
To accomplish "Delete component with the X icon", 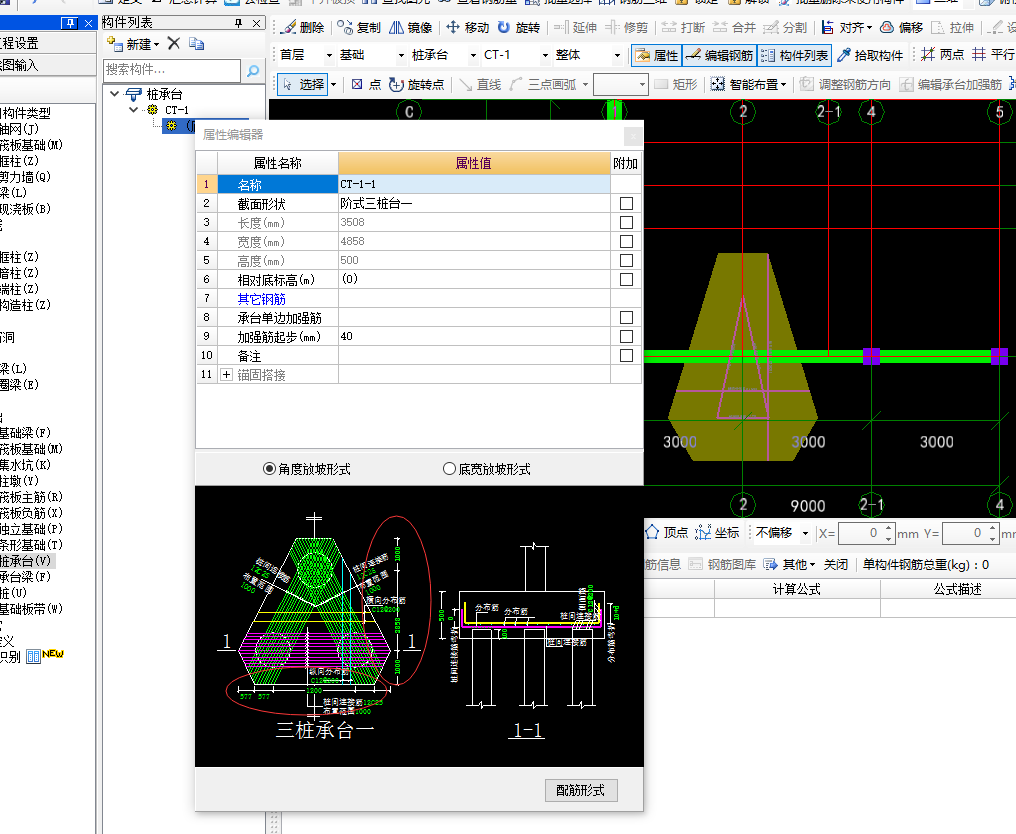I will click(174, 43).
